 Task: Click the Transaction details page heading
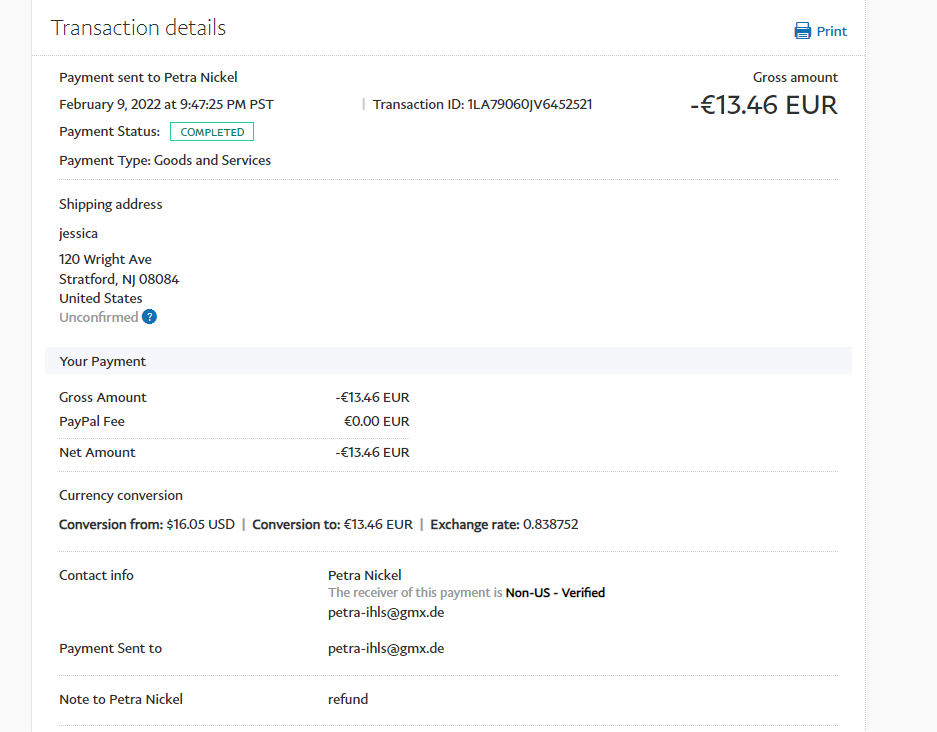coord(138,28)
